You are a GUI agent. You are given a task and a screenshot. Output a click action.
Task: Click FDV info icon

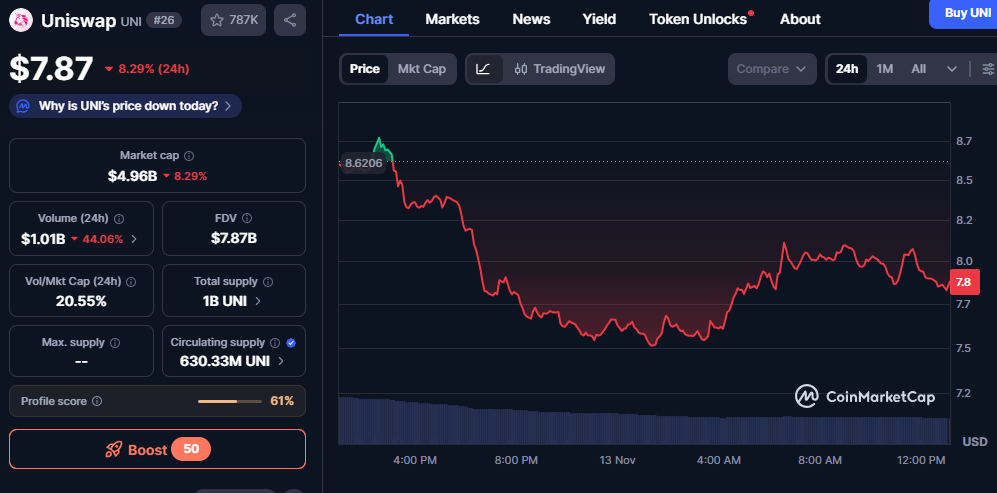tap(247, 218)
